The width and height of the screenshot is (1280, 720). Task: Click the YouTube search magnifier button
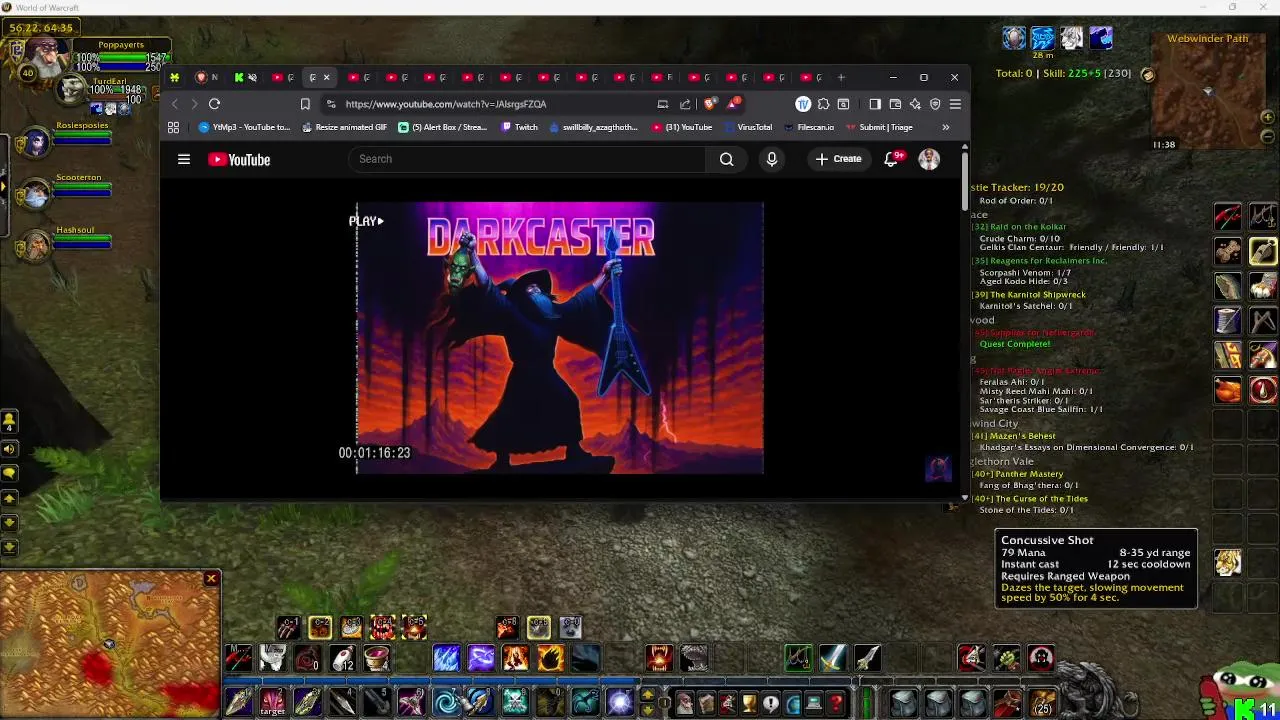(x=727, y=159)
